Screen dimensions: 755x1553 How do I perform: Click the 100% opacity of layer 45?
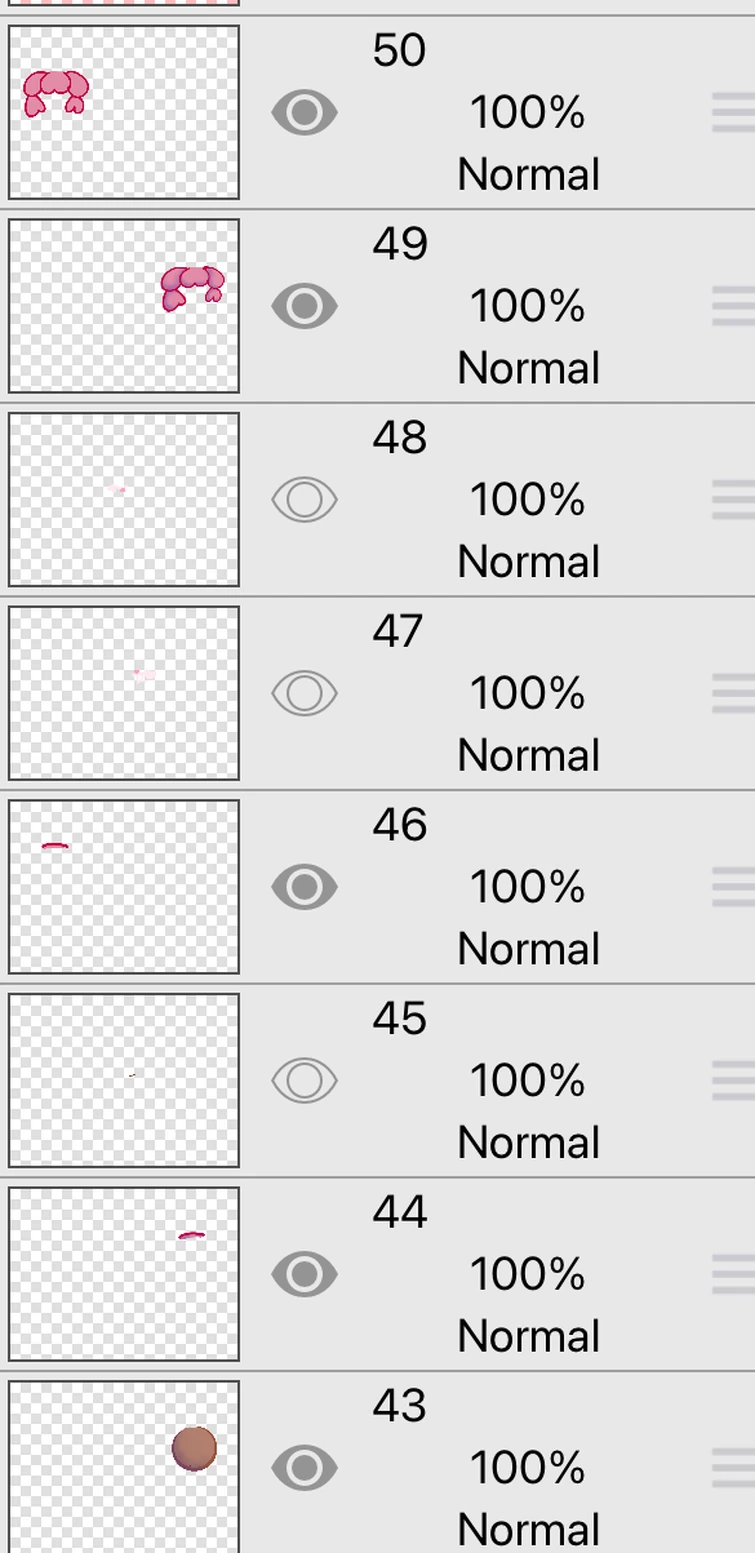click(527, 1080)
